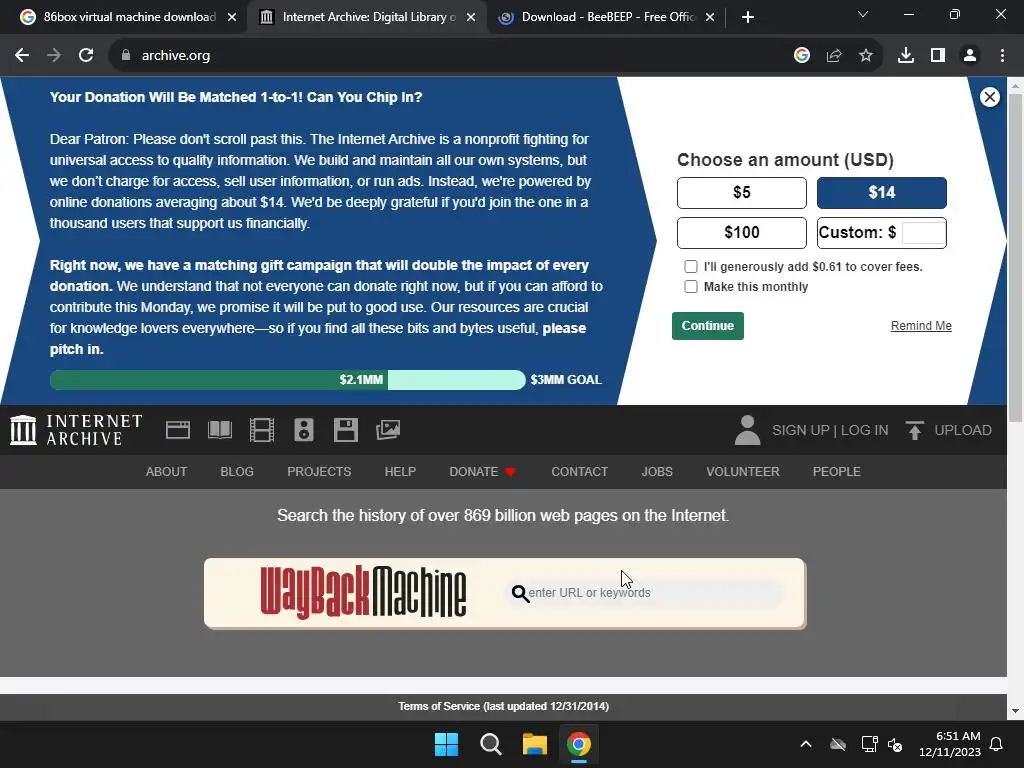Show hidden system tray icons
This screenshot has width=1024, height=768.
pos(806,744)
